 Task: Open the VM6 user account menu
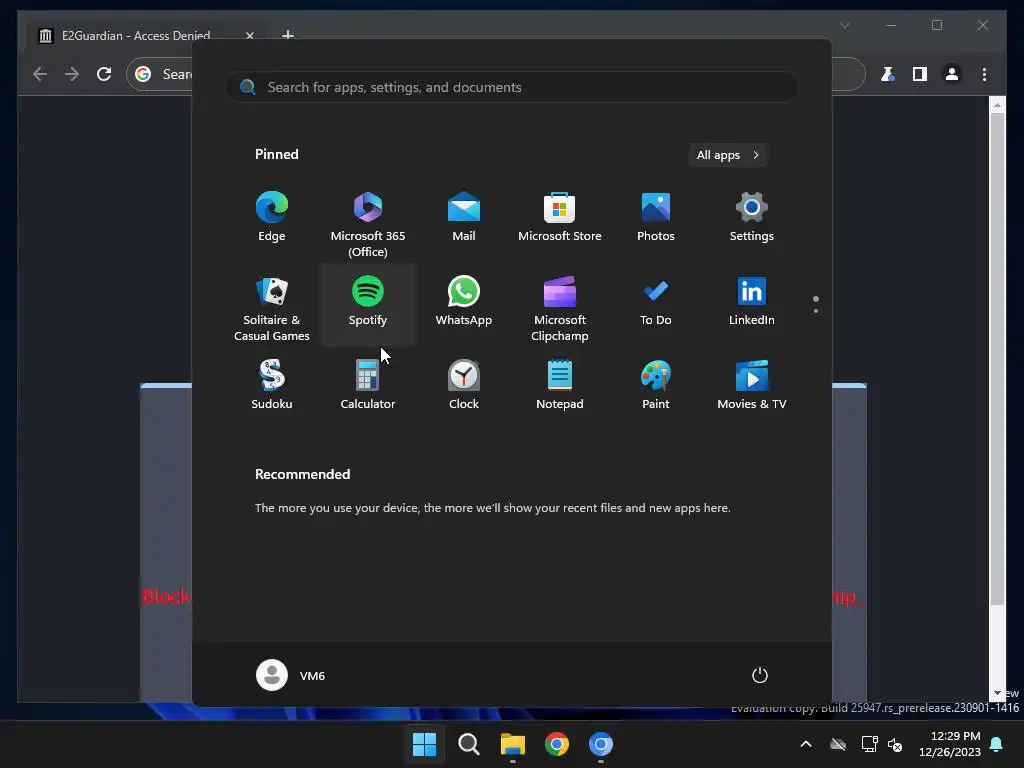coord(291,675)
